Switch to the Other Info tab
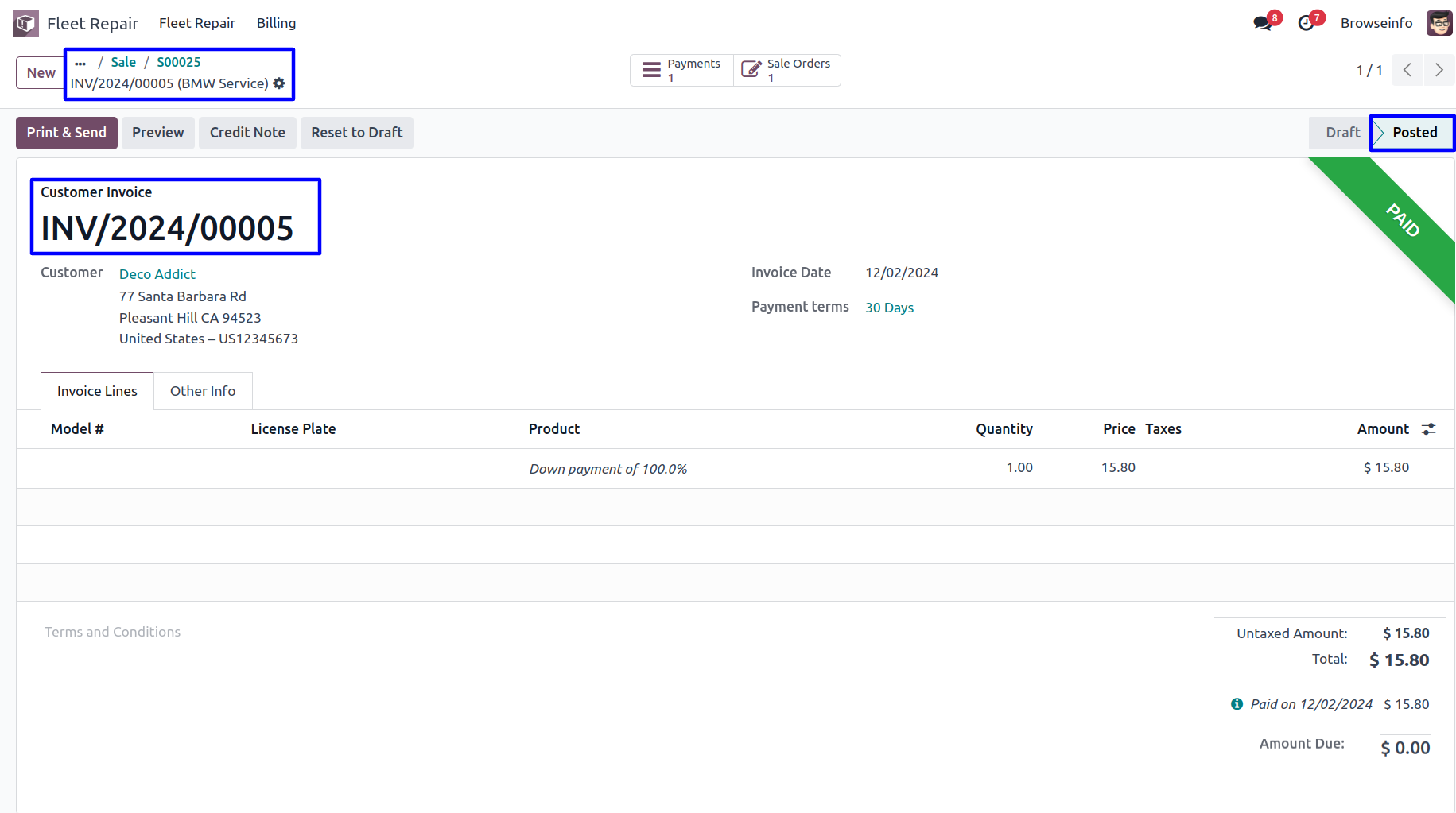Image resolution: width=1456 pixels, height=813 pixels. (203, 391)
